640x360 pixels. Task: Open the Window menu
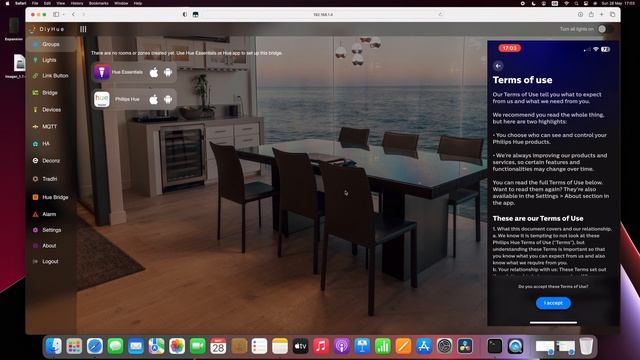tap(121, 3)
